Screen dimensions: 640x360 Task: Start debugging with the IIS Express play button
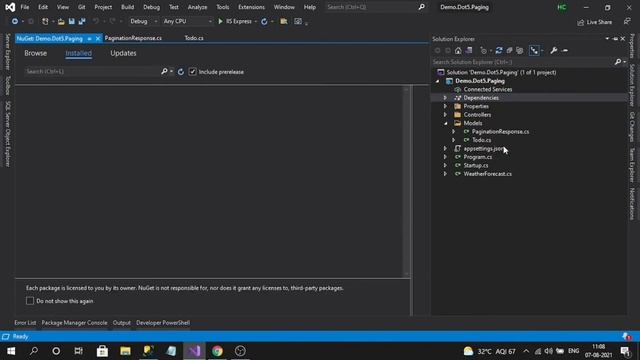[220, 21]
